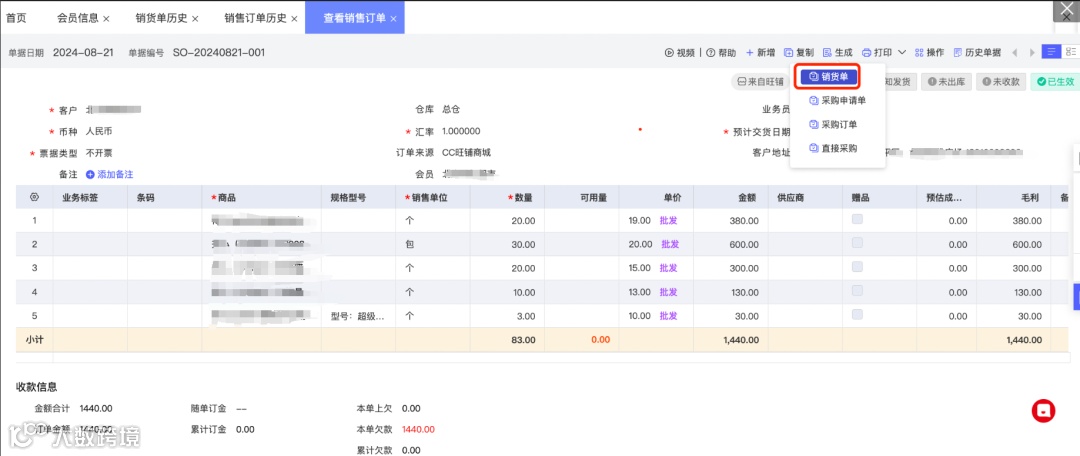Toggle the 赠品 checkbox in row 1
Image resolution: width=1080 pixels, height=456 pixels.
pyautogui.click(x=857, y=220)
